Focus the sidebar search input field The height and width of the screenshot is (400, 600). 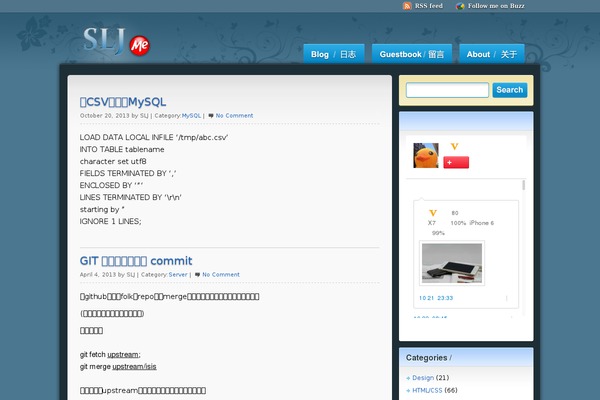tap(447, 90)
